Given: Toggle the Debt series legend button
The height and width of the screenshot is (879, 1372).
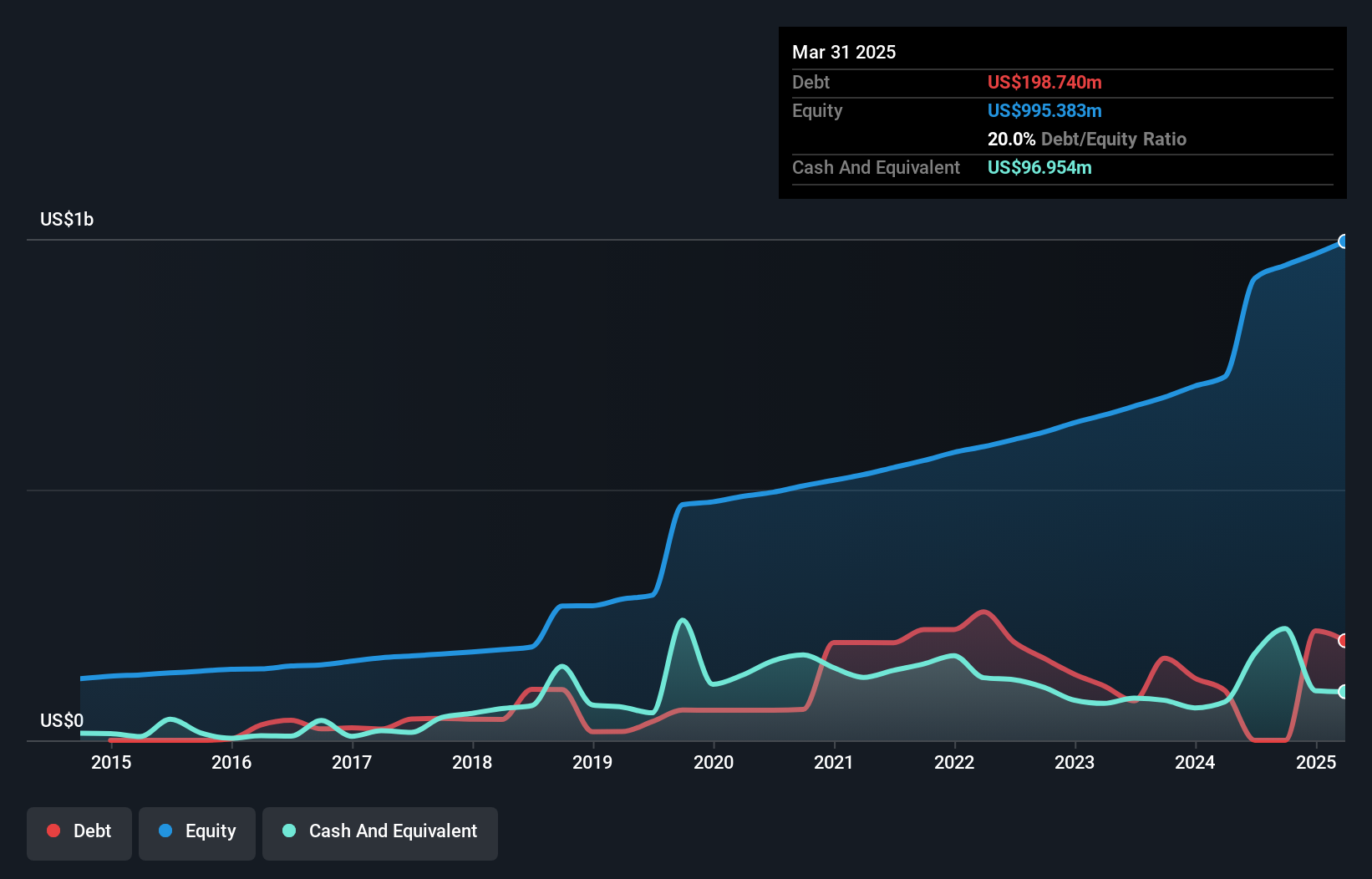Looking at the screenshot, I should click(x=79, y=833).
